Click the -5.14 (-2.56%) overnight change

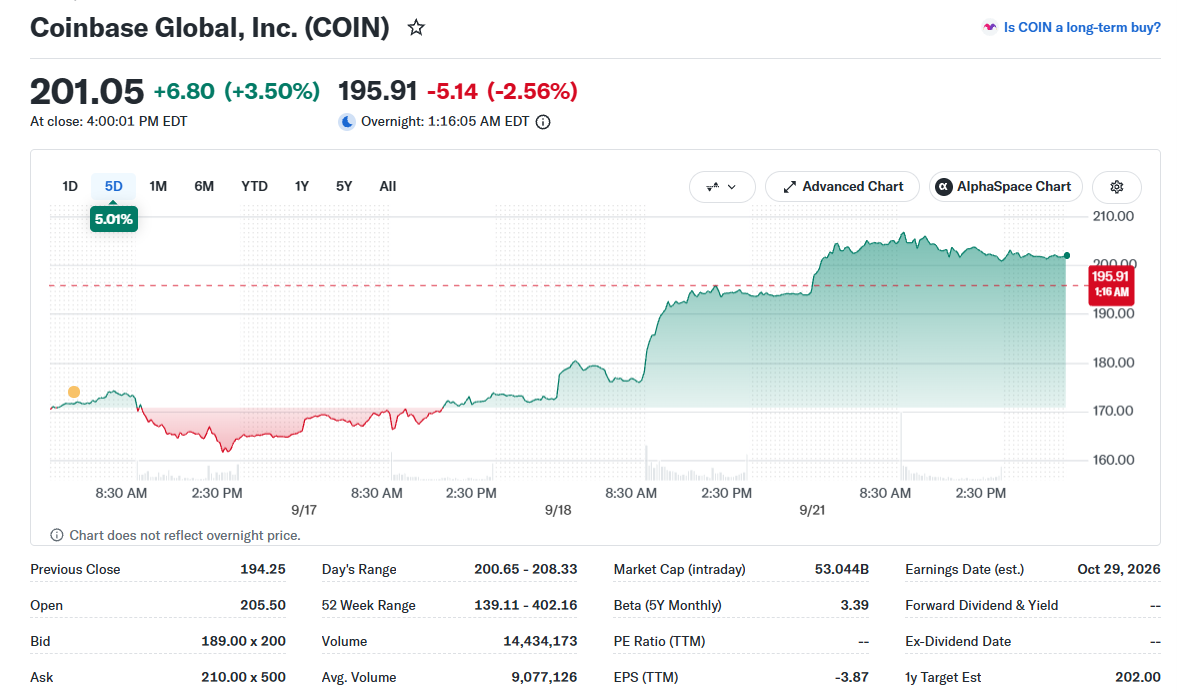(502, 91)
